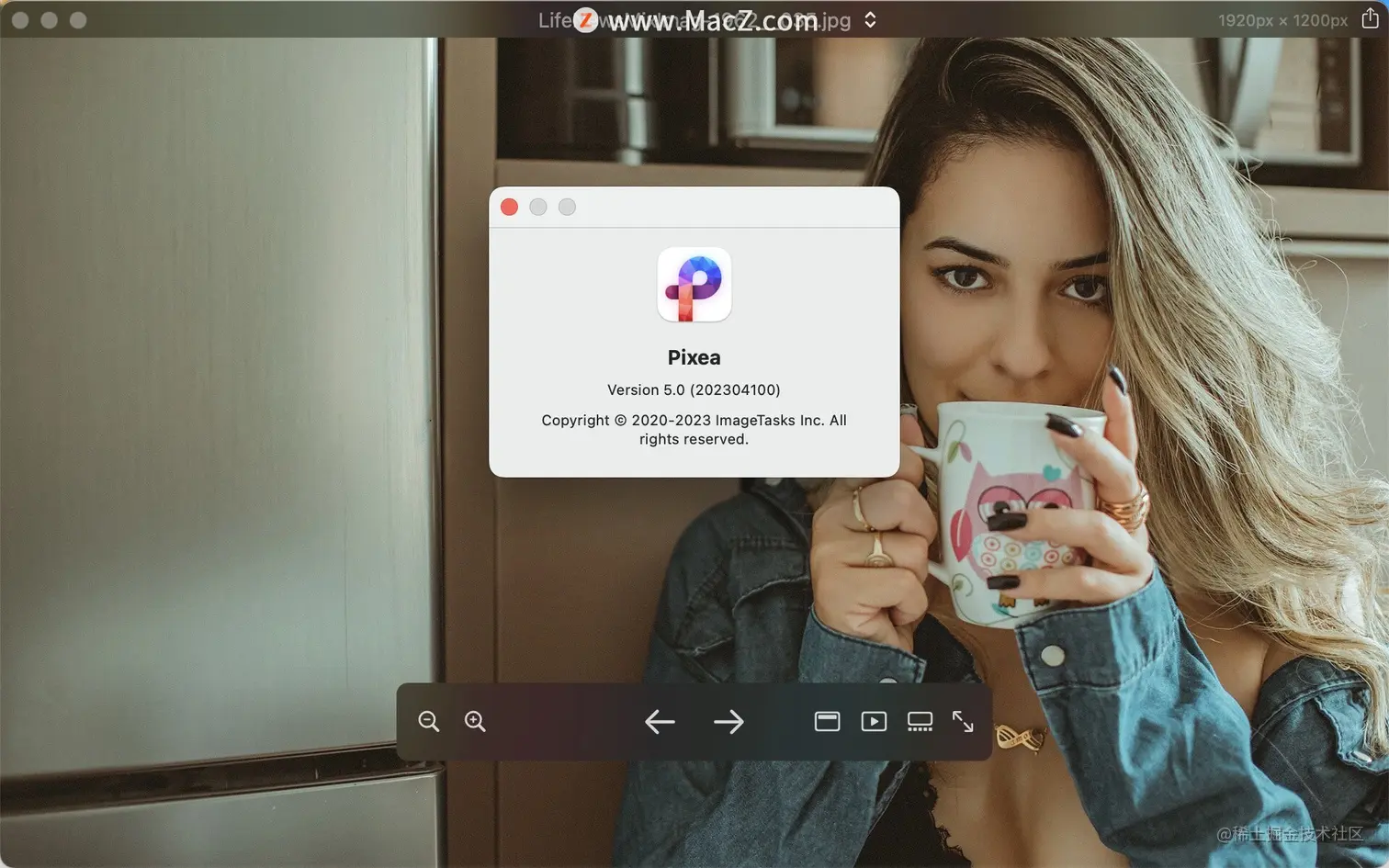Open the file name chevron dropdown in title bar
This screenshot has width=1389, height=868.
(870, 20)
